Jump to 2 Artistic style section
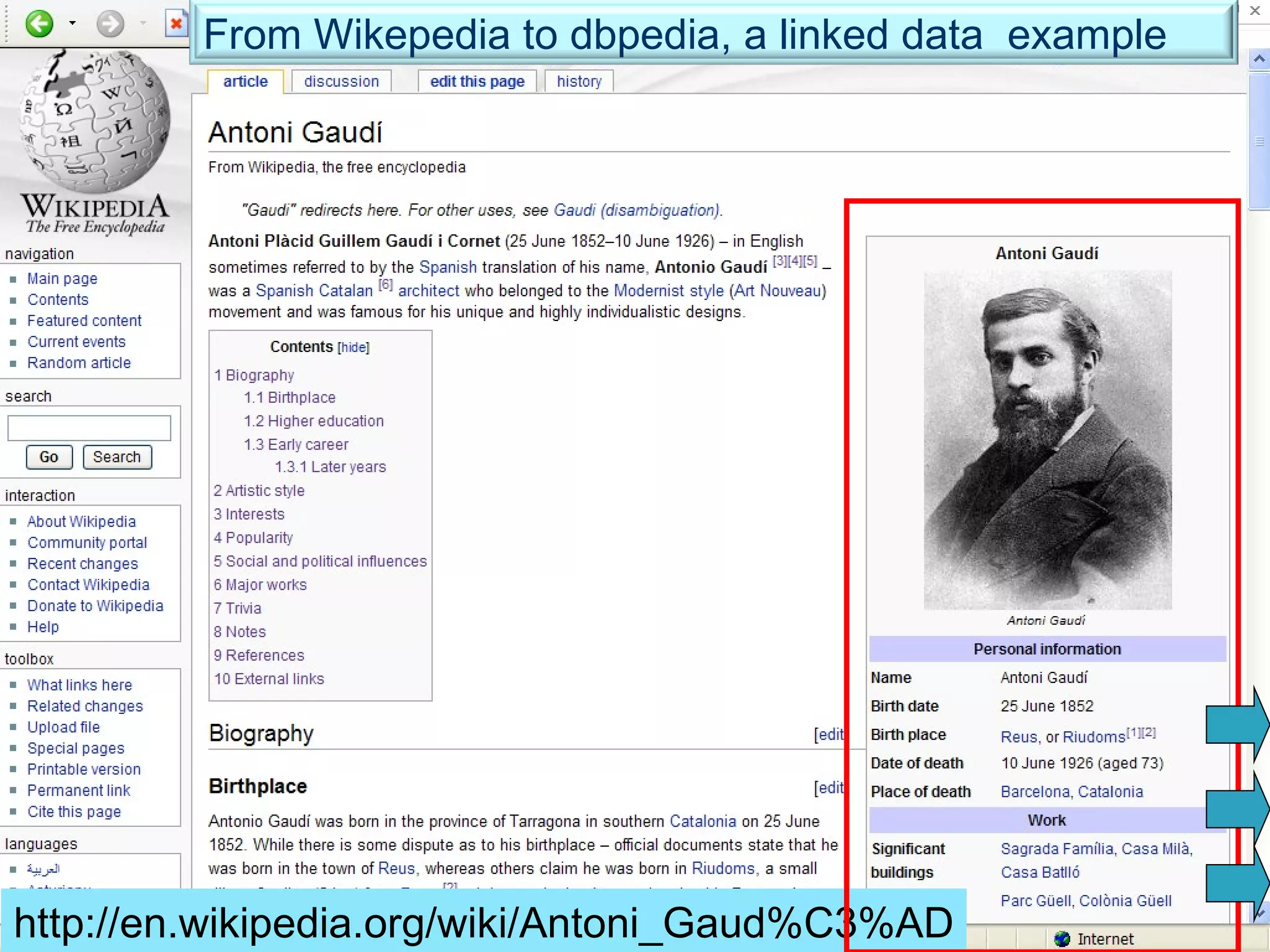The image size is (1270, 952). pyautogui.click(x=259, y=490)
